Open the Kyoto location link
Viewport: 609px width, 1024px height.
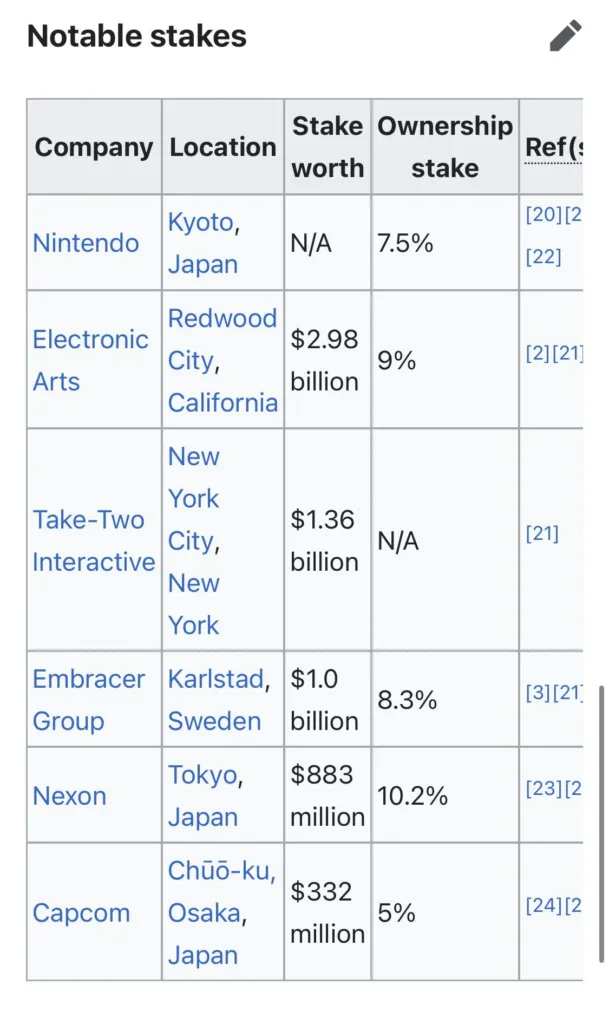coord(200,222)
